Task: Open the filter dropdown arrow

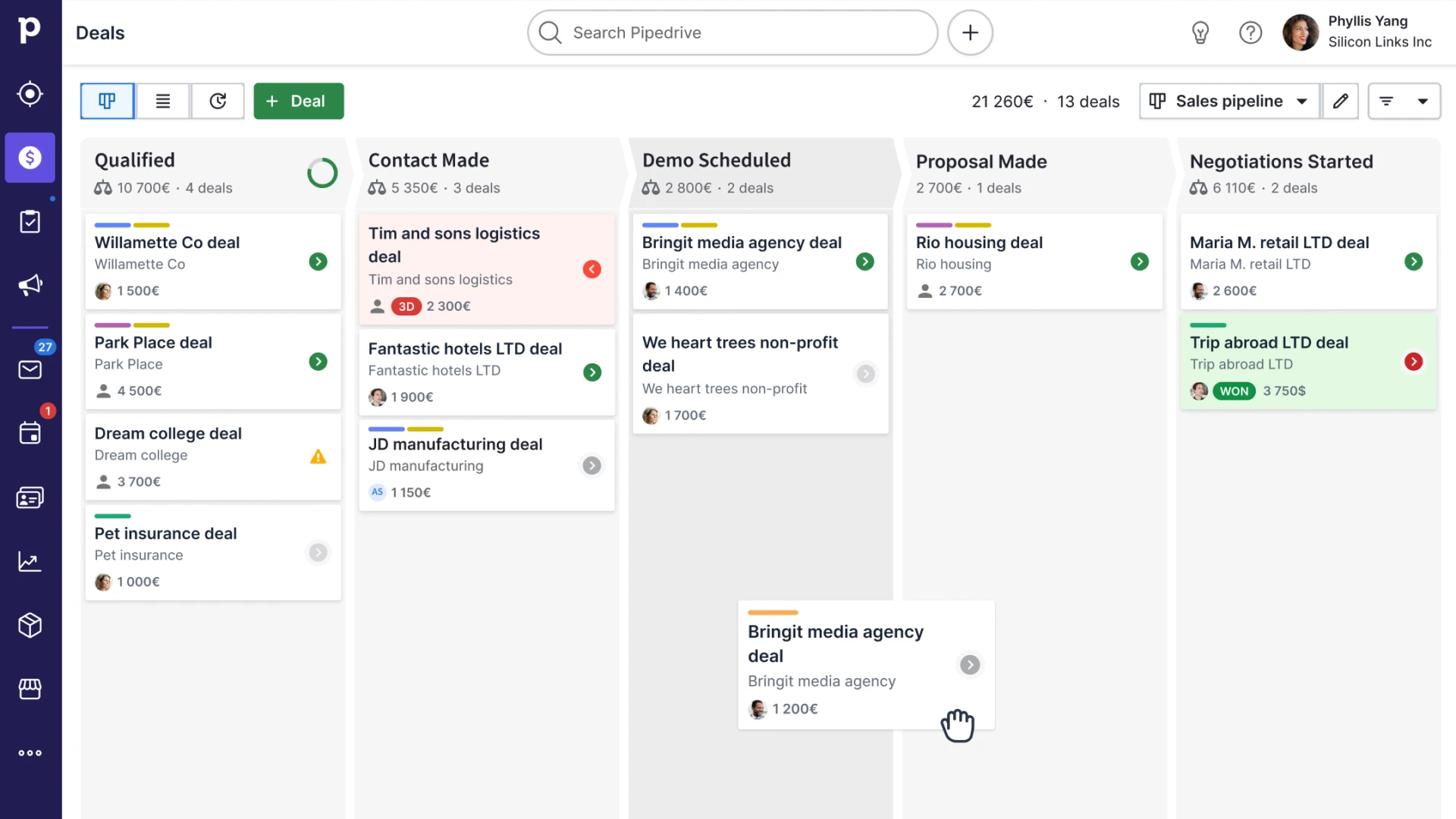Action: 1422,101
